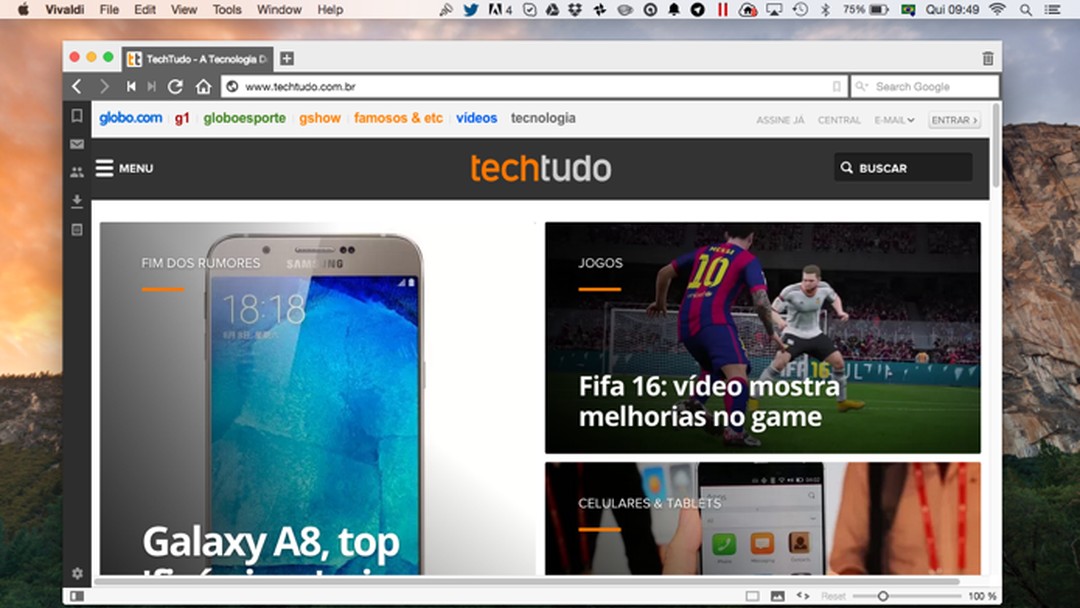
Task: Open the Notes panel in the sidebar
Action: click(x=77, y=229)
